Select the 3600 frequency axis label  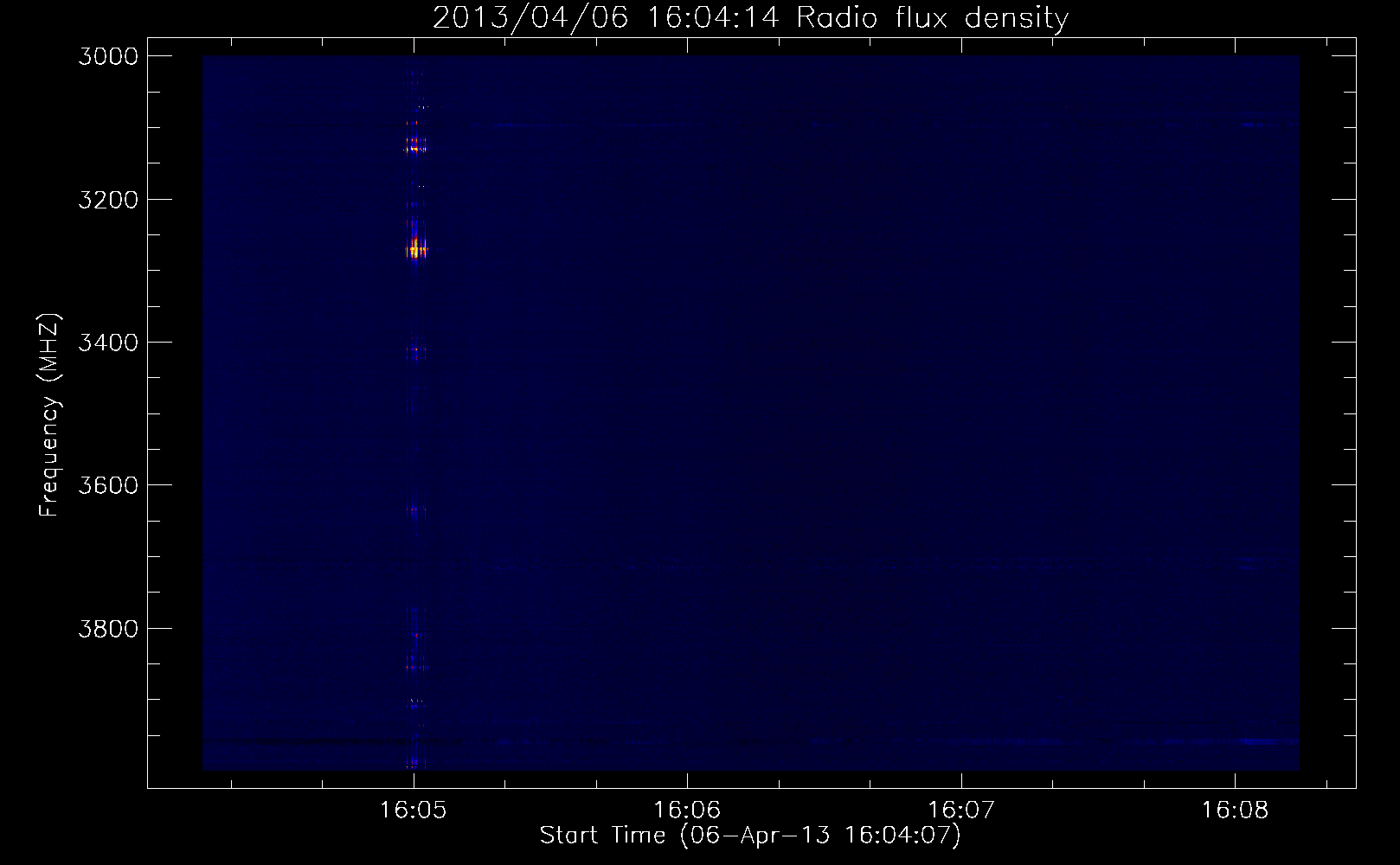click(108, 485)
